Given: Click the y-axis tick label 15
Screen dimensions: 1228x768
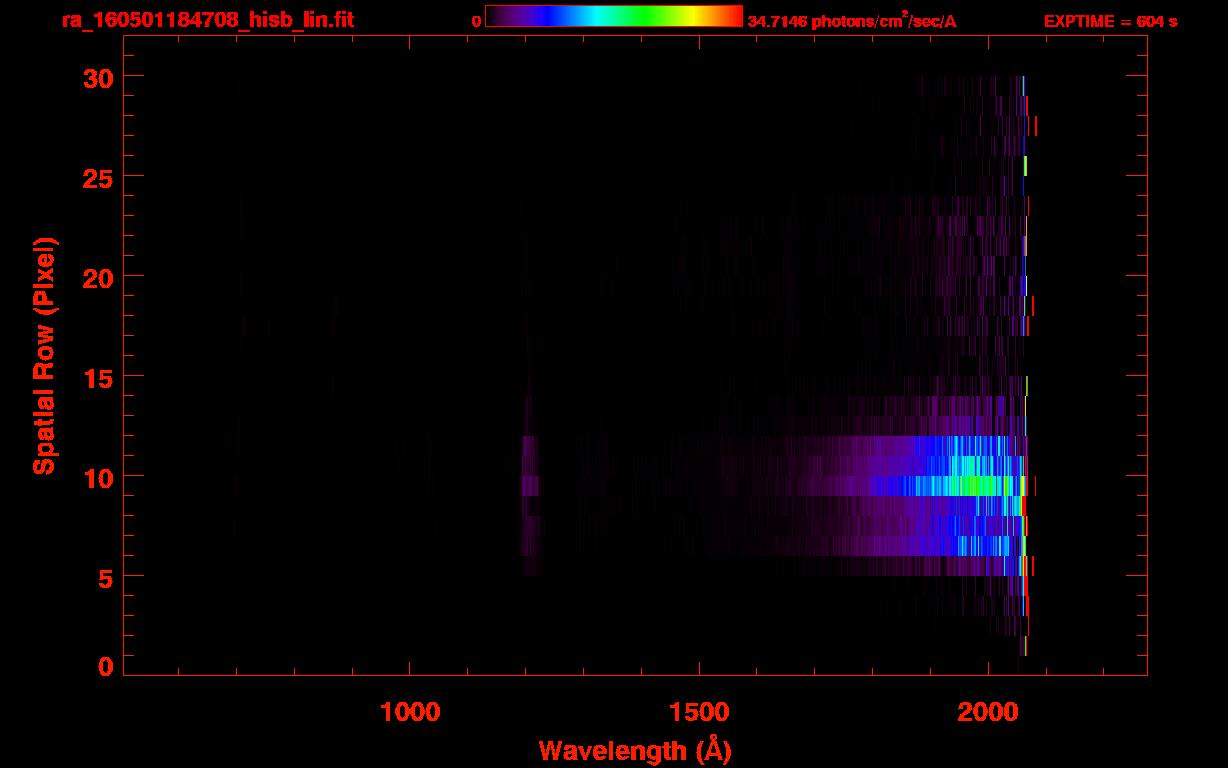Looking at the screenshot, I should click(99, 377).
